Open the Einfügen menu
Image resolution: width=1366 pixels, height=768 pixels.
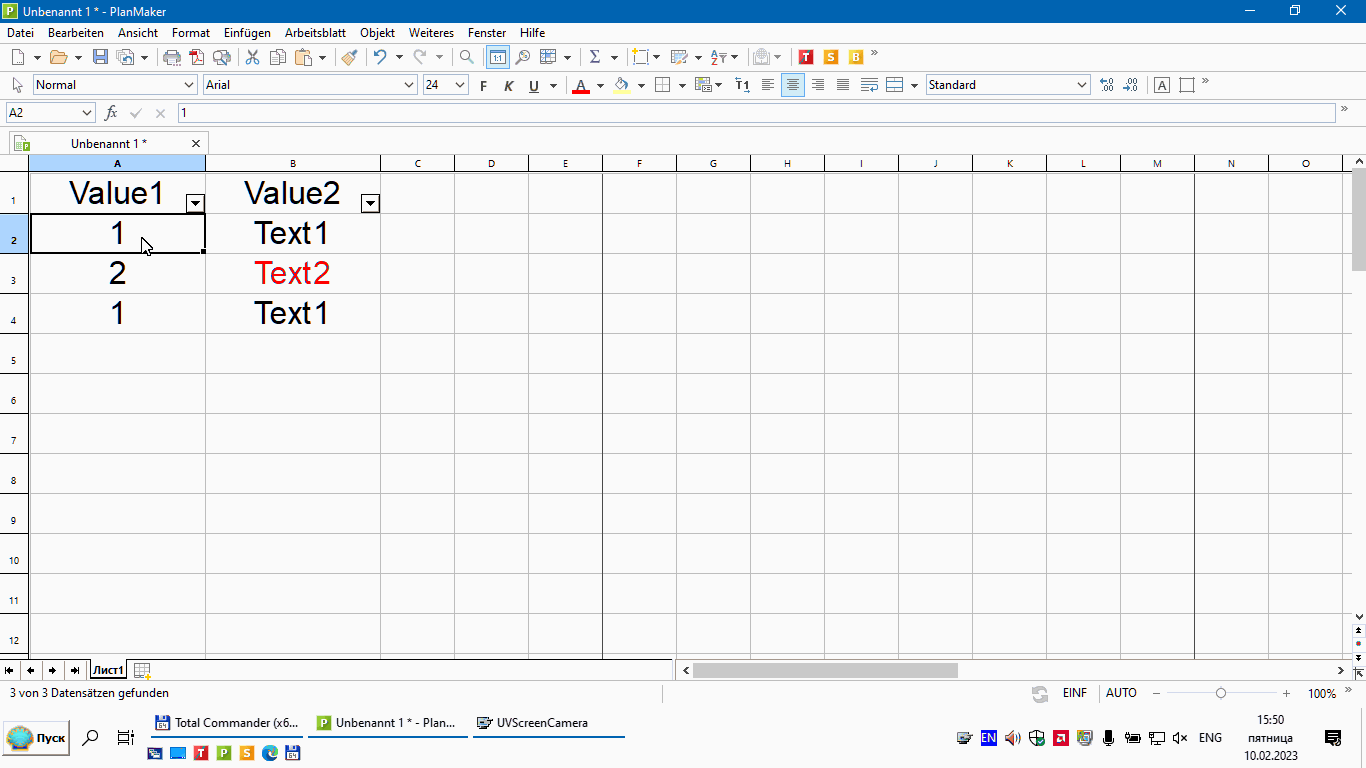[247, 33]
